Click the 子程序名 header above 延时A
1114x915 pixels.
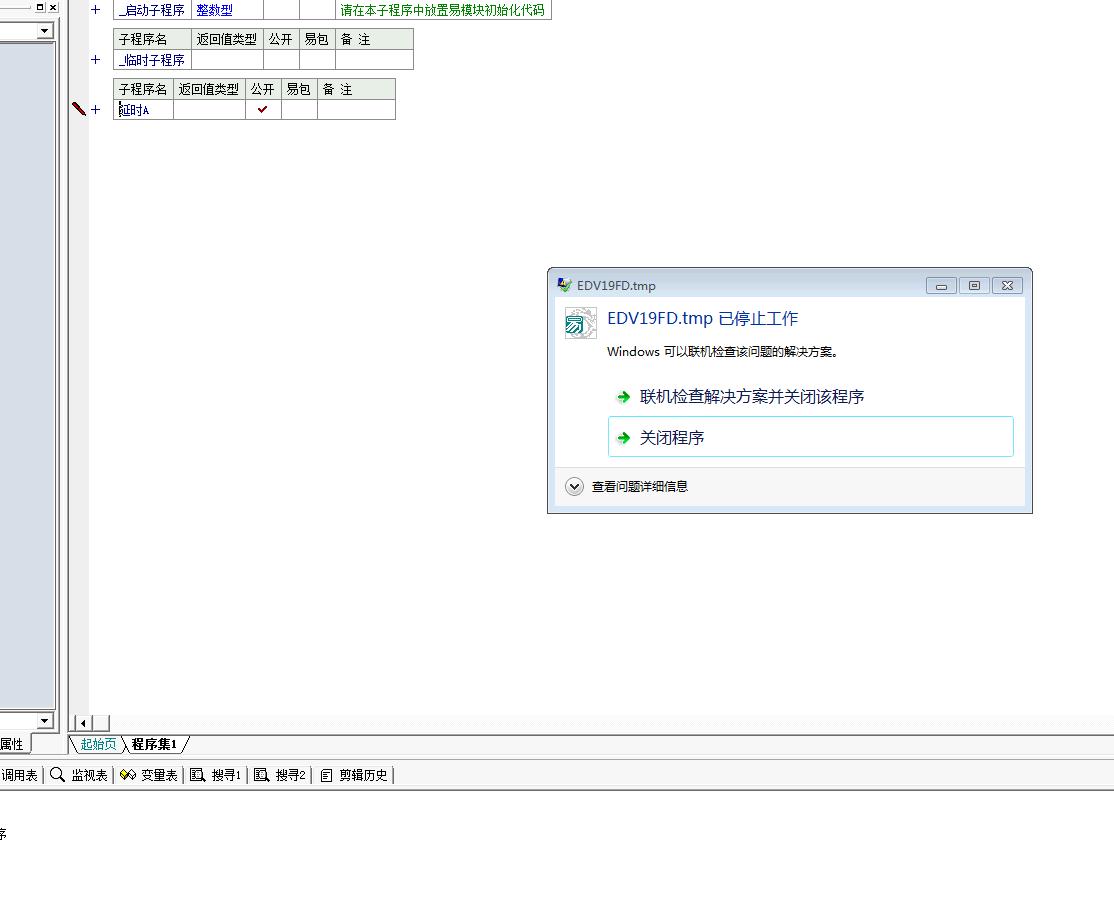coord(144,89)
